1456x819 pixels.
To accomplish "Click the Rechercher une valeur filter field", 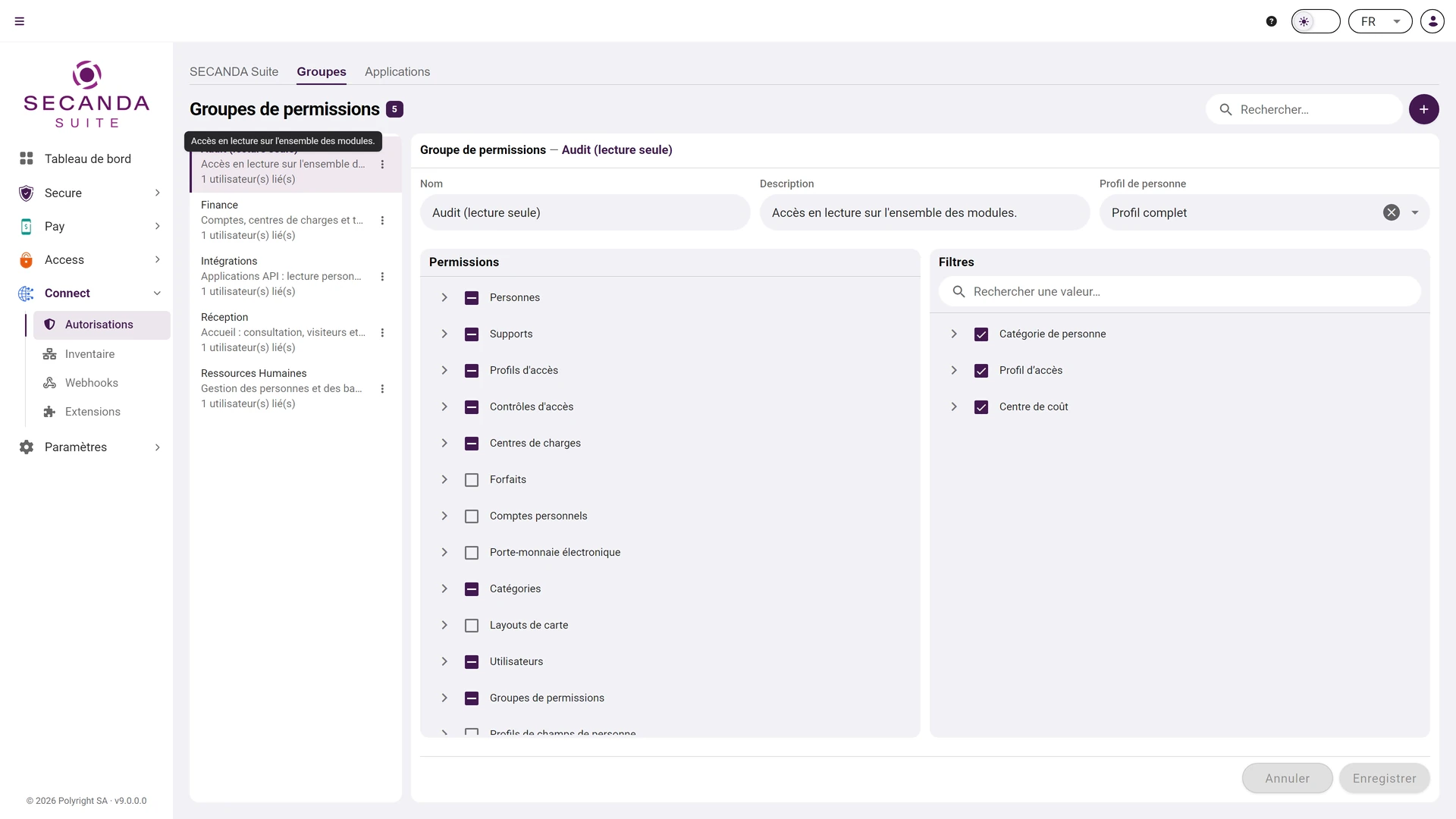I will tap(1179, 291).
